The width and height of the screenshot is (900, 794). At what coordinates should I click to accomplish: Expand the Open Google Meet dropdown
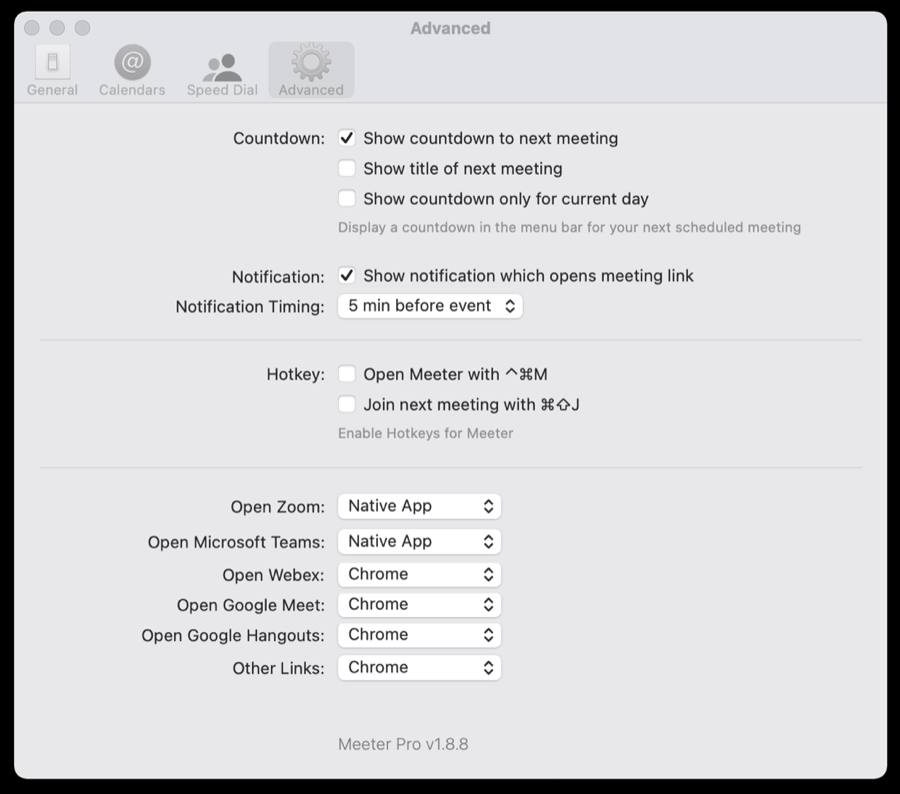tap(419, 604)
